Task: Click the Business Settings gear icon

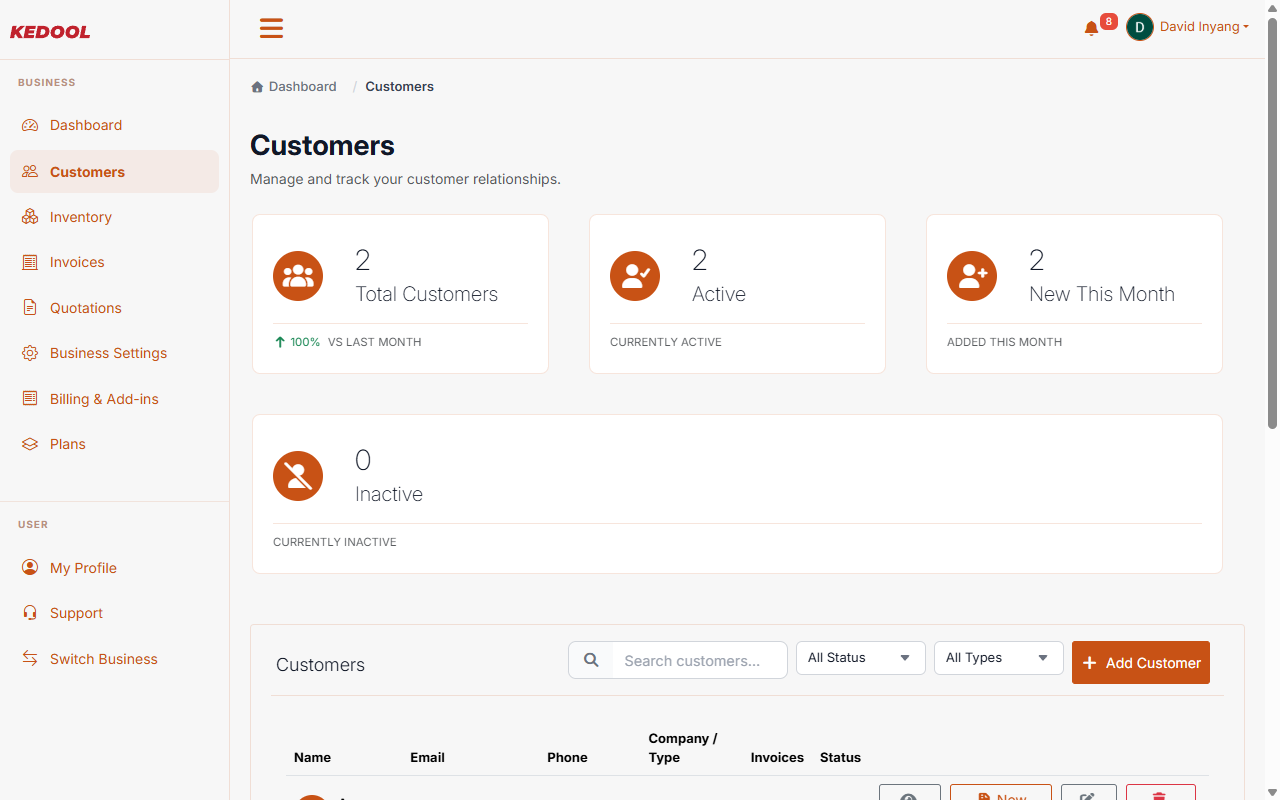Action: [x=30, y=353]
